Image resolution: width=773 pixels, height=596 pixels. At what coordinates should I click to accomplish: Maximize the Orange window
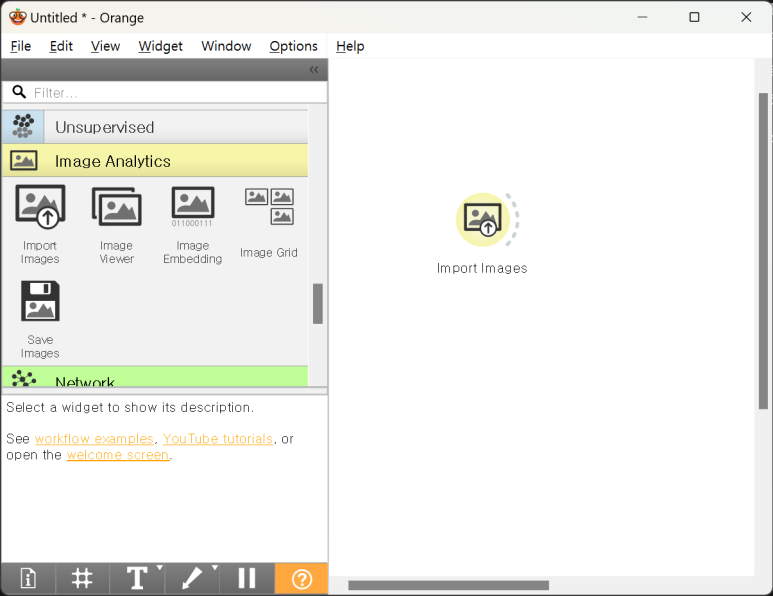coord(694,17)
